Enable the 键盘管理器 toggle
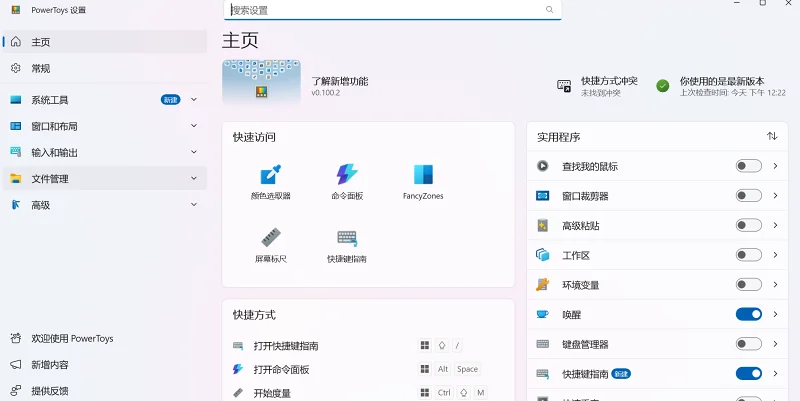The image size is (800, 401). coord(748,344)
